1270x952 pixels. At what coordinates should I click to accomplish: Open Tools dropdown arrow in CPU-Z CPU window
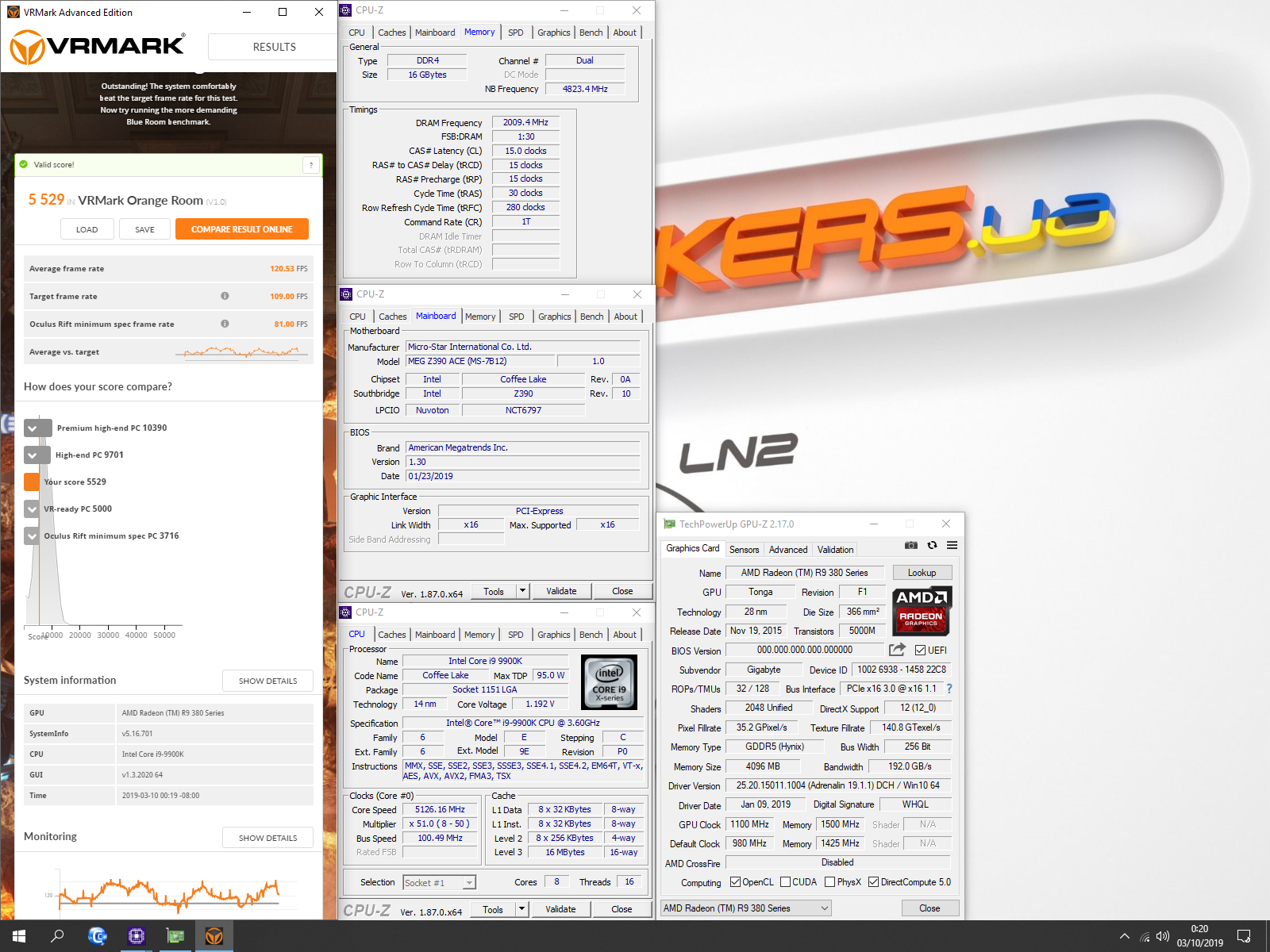[x=521, y=909]
